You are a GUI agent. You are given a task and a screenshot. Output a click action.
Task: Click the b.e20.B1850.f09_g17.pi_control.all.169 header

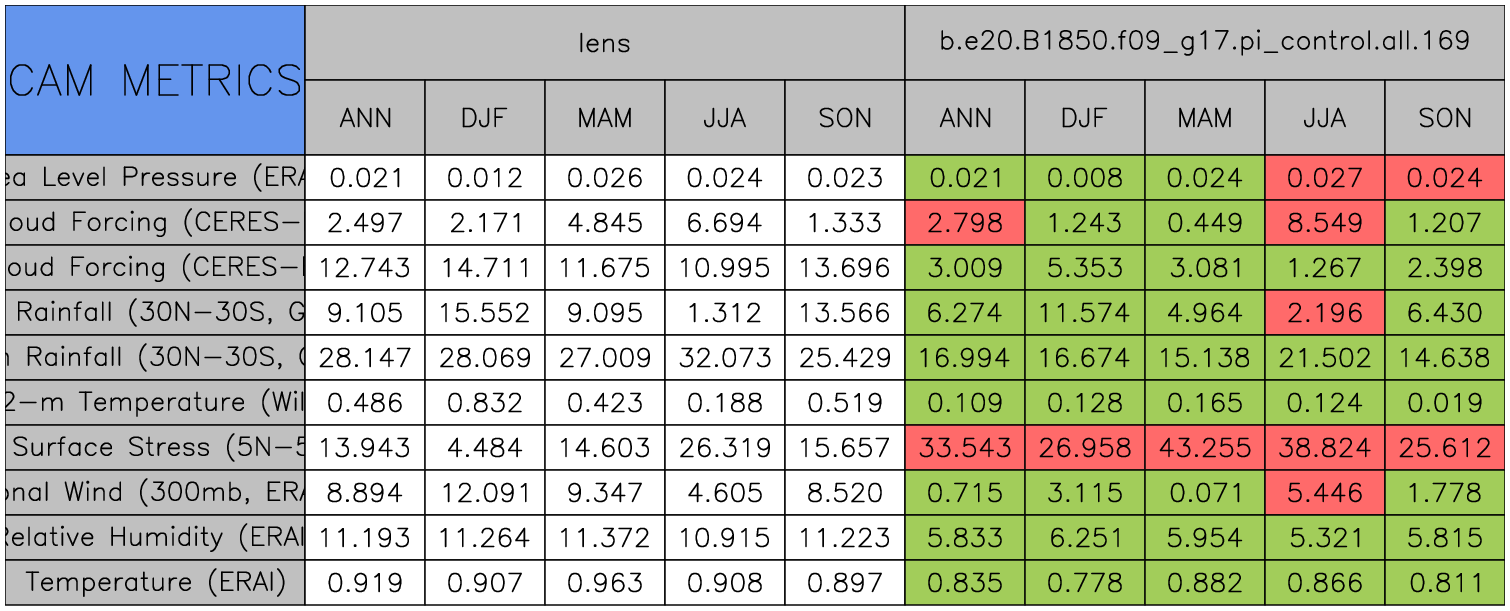coord(1204,42)
